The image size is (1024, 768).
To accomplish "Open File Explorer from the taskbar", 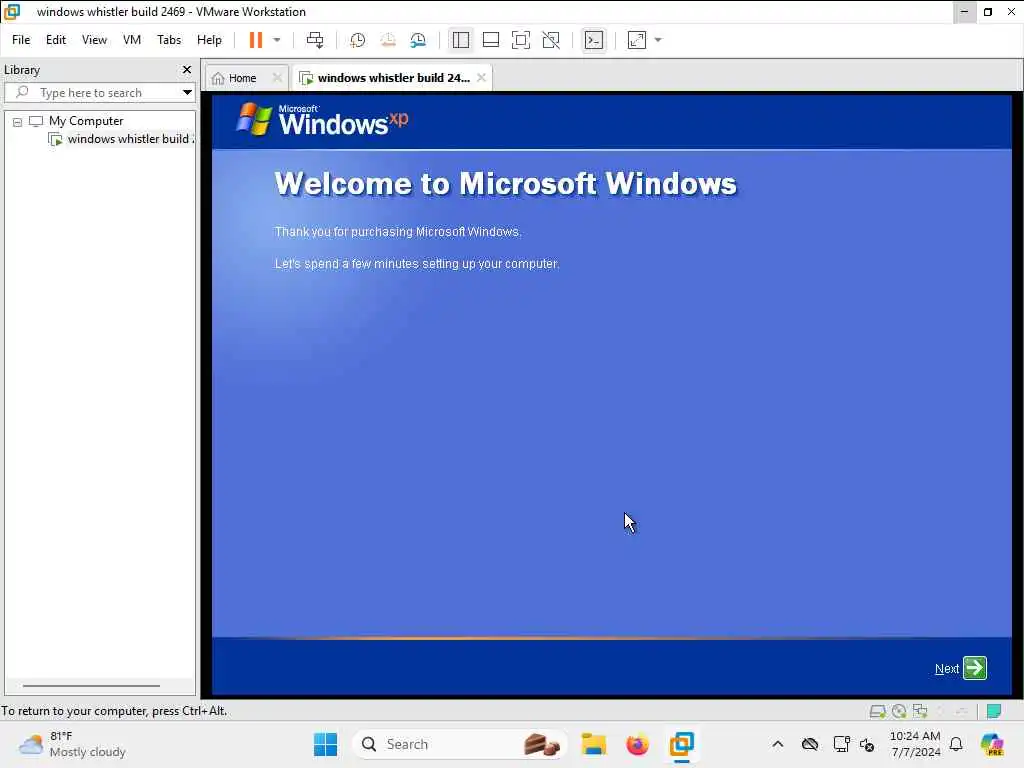I will (x=594, y=744).
